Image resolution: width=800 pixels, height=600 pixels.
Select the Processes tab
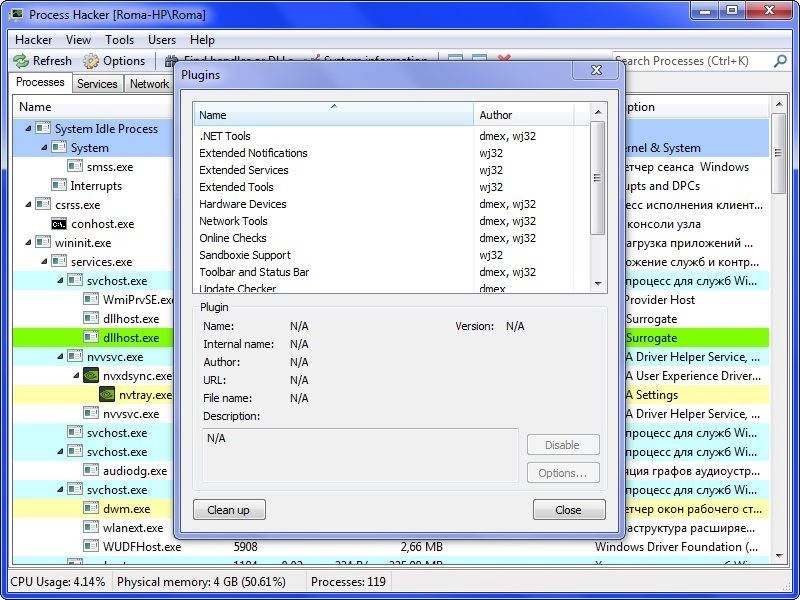(40, 82)
